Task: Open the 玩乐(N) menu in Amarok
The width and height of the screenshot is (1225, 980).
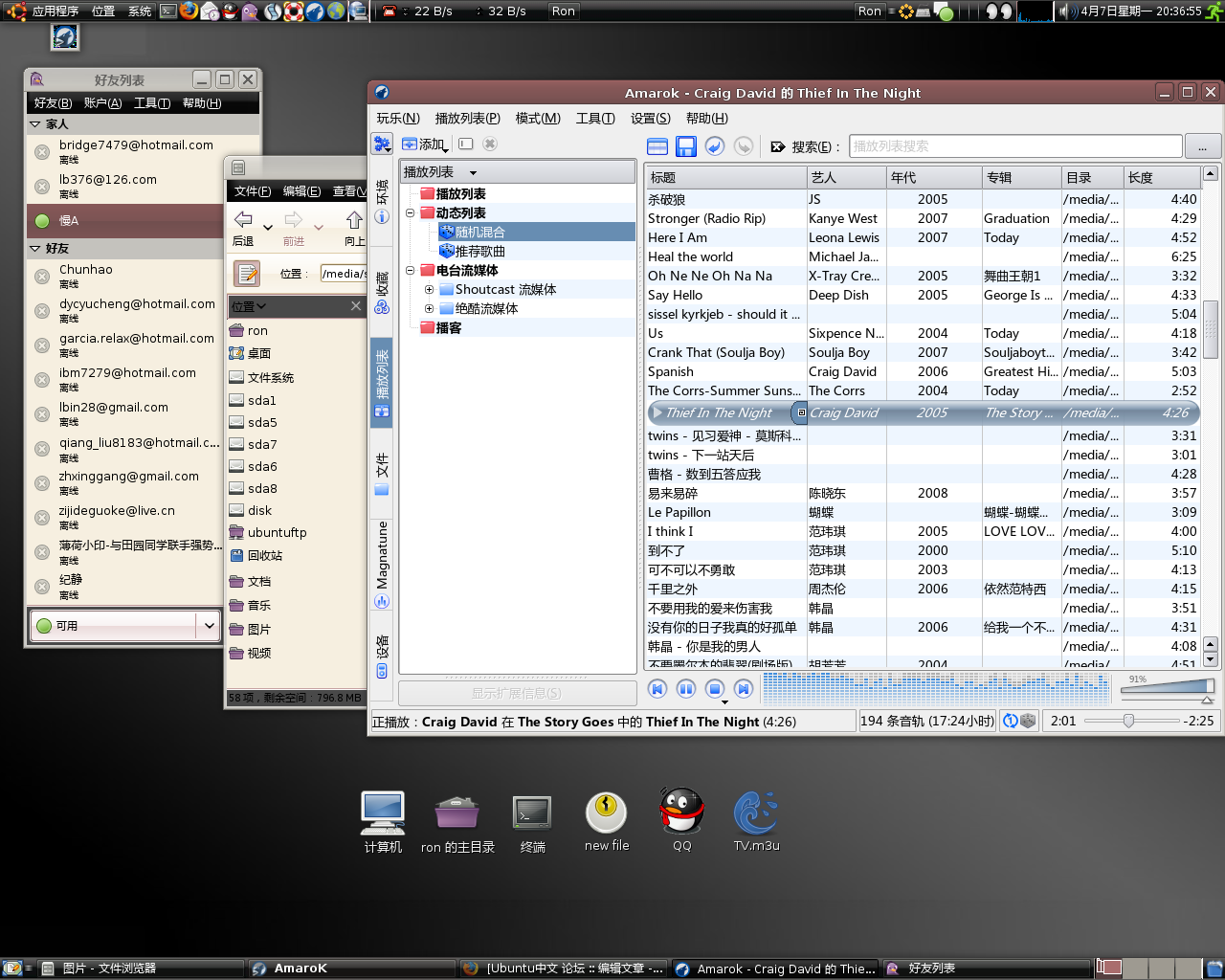Action: click(x=398, y=118)
